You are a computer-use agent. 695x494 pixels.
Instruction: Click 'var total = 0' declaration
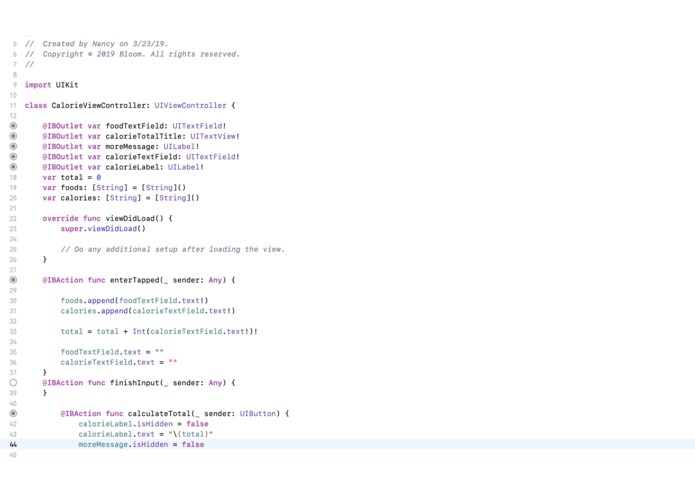(72, 177)
